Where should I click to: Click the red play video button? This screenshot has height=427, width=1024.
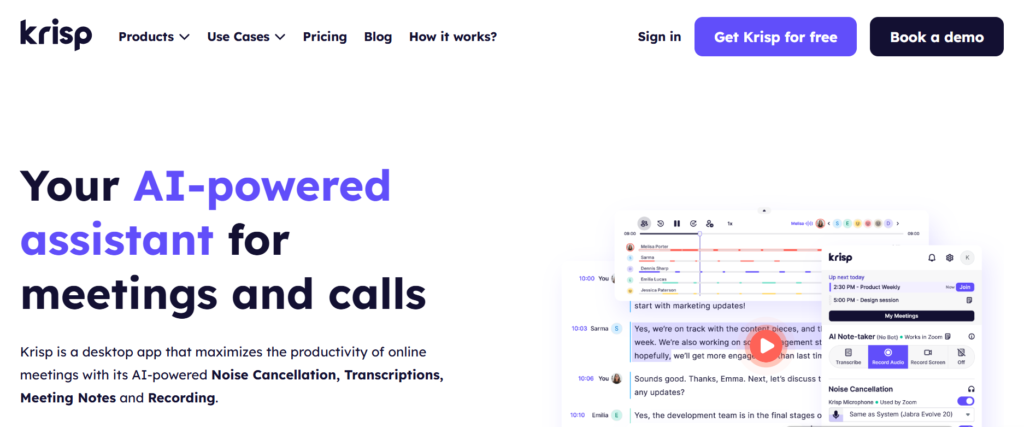[x=766, y=346]
